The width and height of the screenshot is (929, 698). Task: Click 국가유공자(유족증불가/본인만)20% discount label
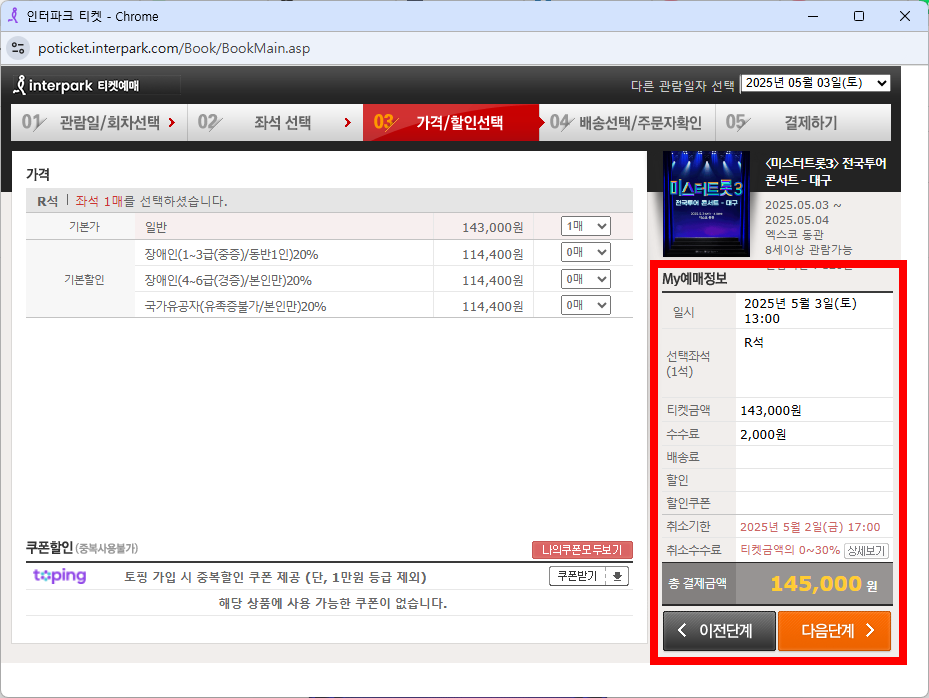[235, 306]
